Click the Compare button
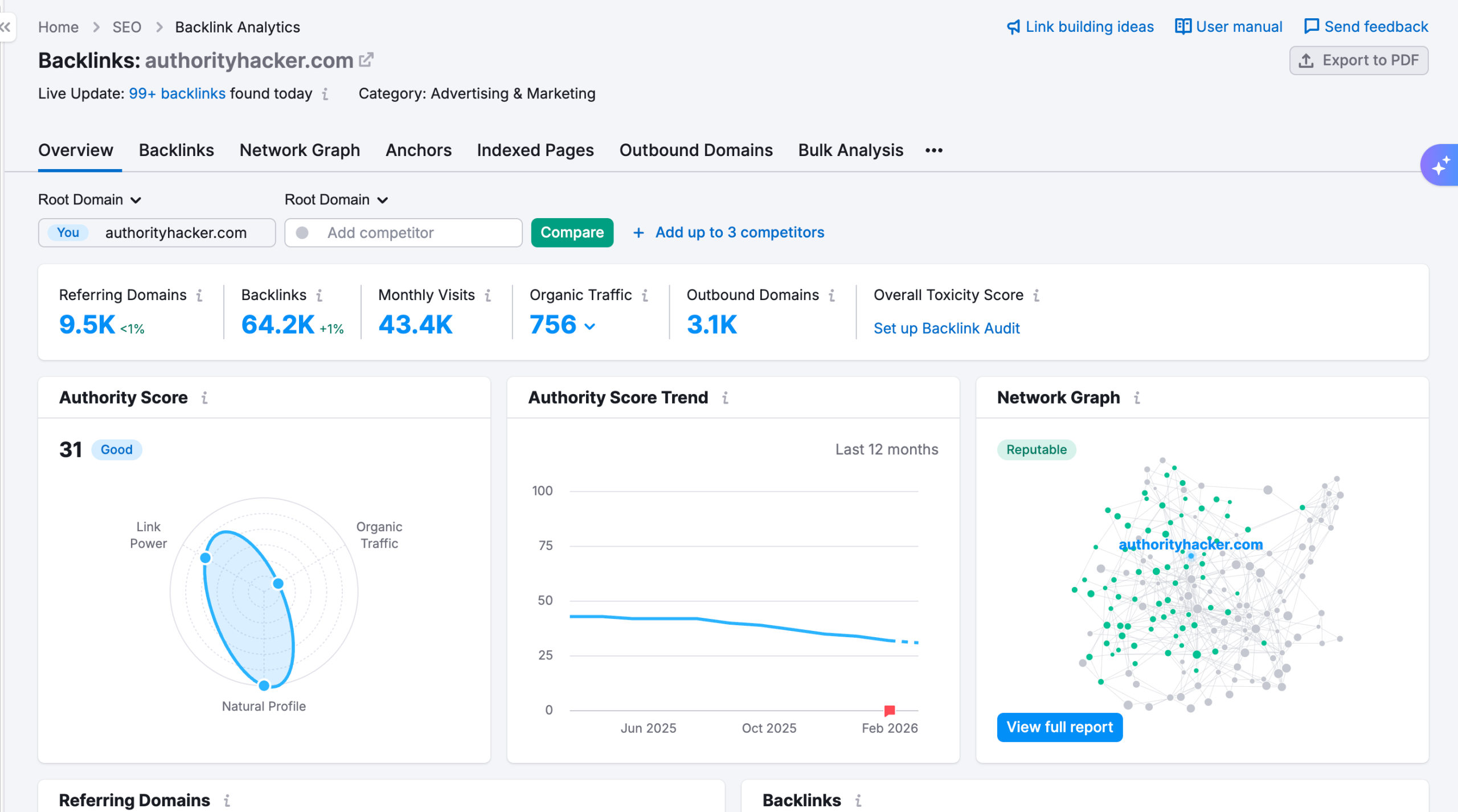Screen dimensions: 1458x812 [x=572, y=232]
